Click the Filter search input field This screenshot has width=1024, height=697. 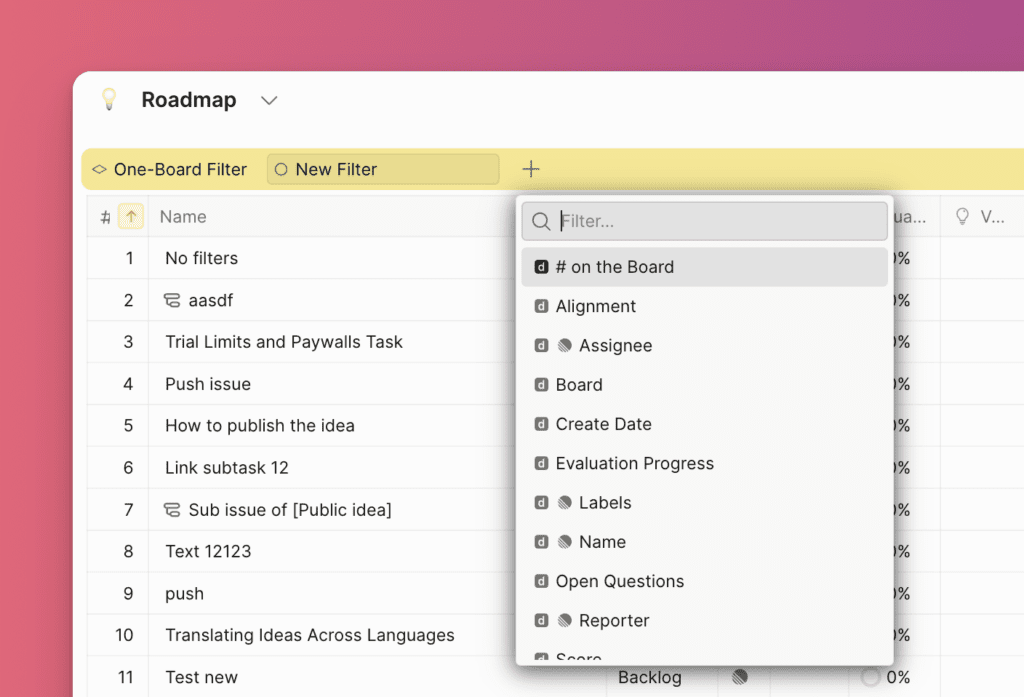tap(715, 221)
